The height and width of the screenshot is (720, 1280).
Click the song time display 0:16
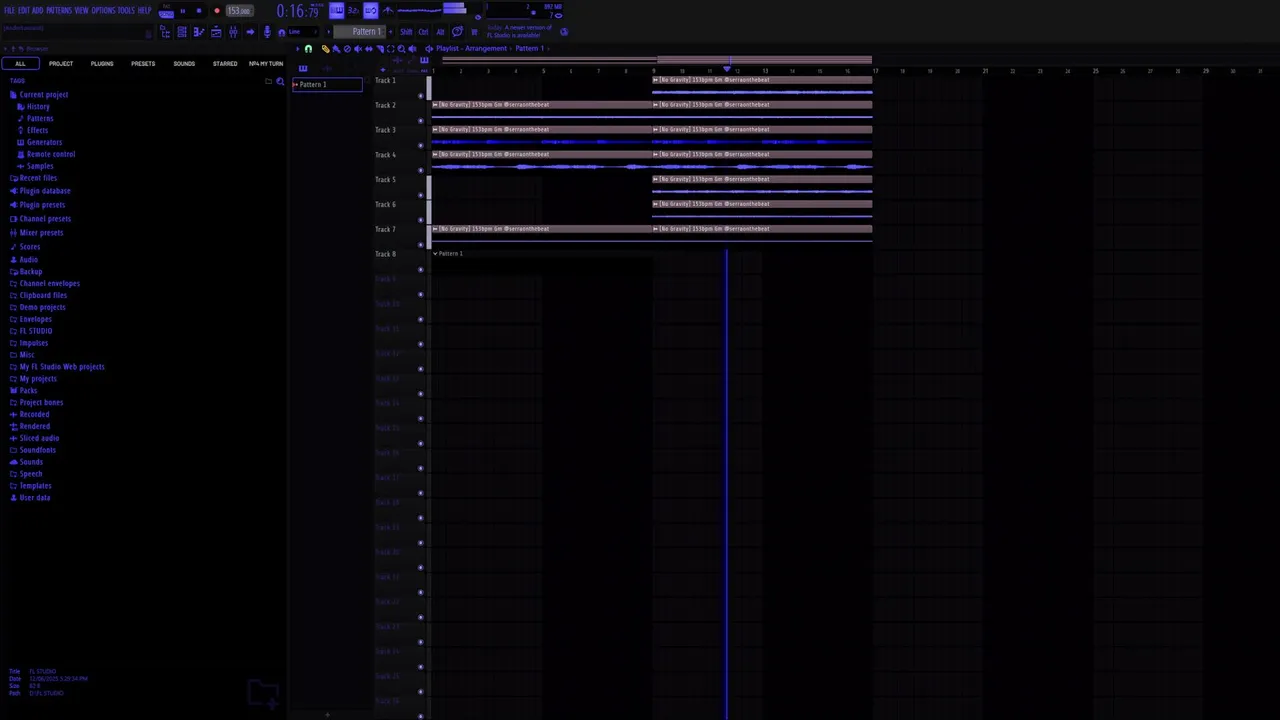tap(298, 11)
